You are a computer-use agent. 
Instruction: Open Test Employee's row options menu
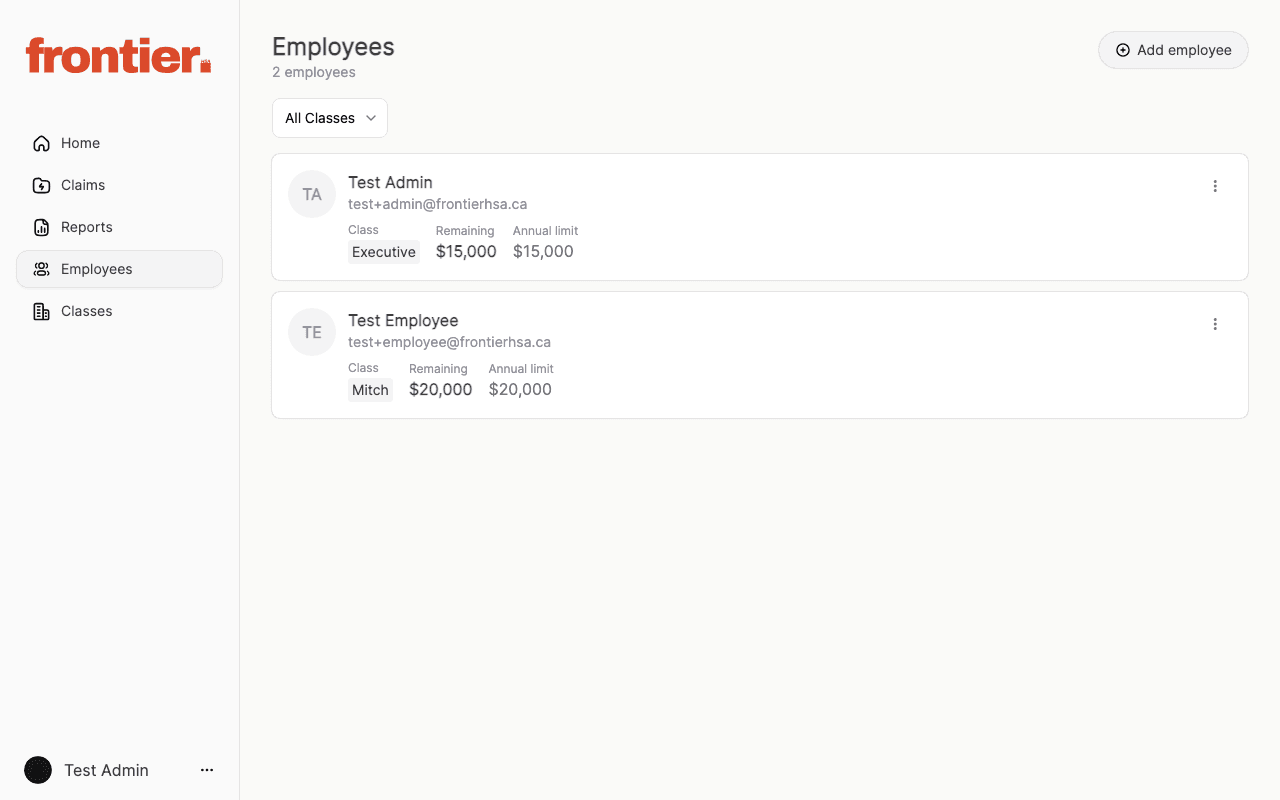pyautogui.click(x=1215, y=324)
